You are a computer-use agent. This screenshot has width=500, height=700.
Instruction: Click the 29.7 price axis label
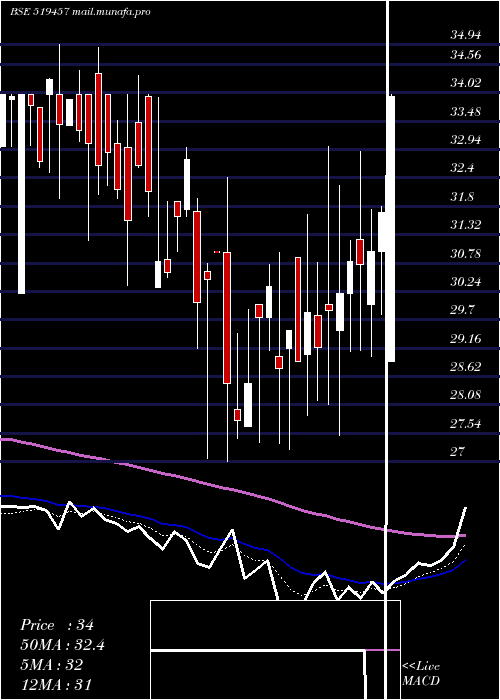[x=462, y=310]
